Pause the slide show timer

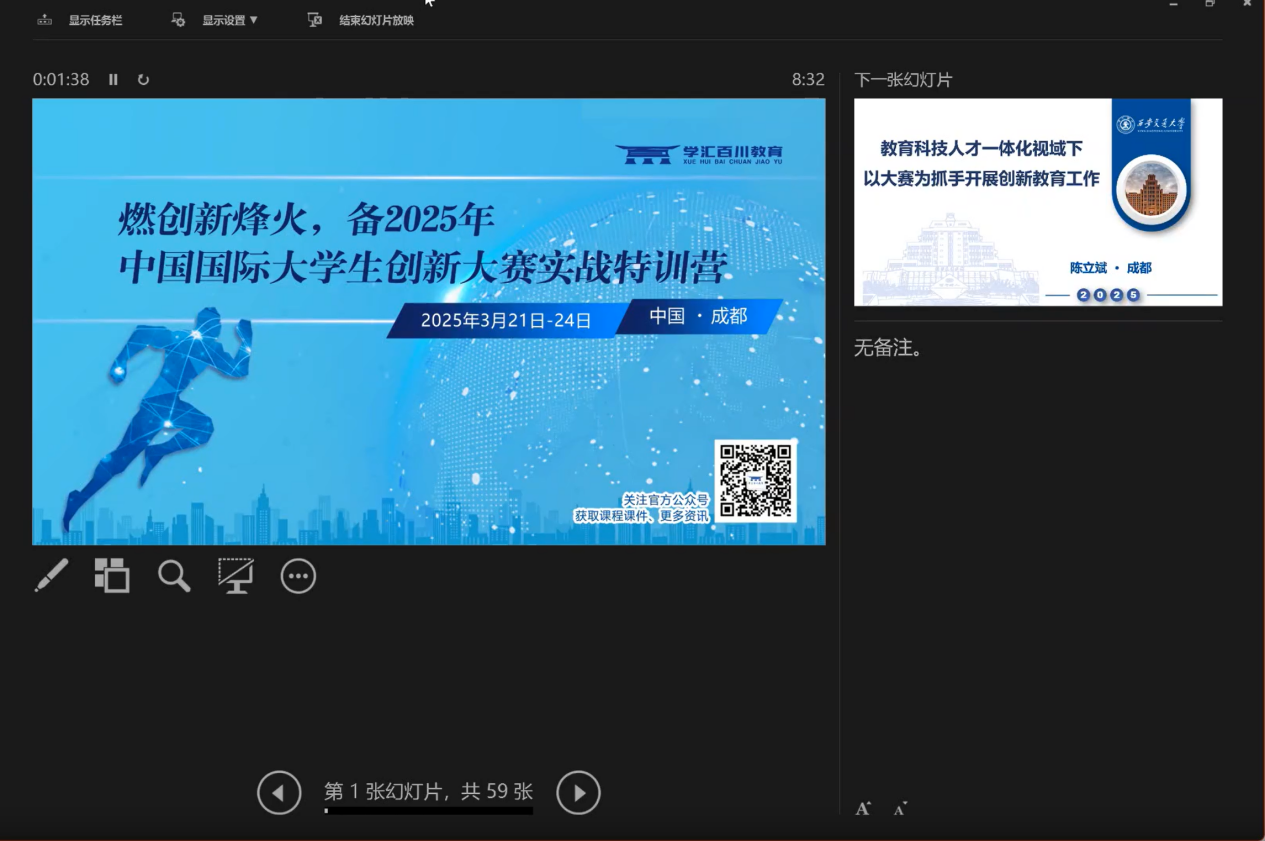coord(113,80)
